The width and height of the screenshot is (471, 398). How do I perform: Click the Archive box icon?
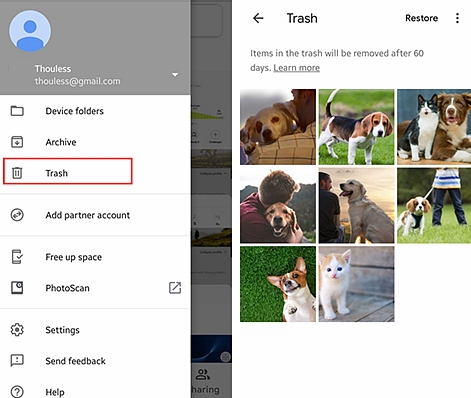coord(17,142)
